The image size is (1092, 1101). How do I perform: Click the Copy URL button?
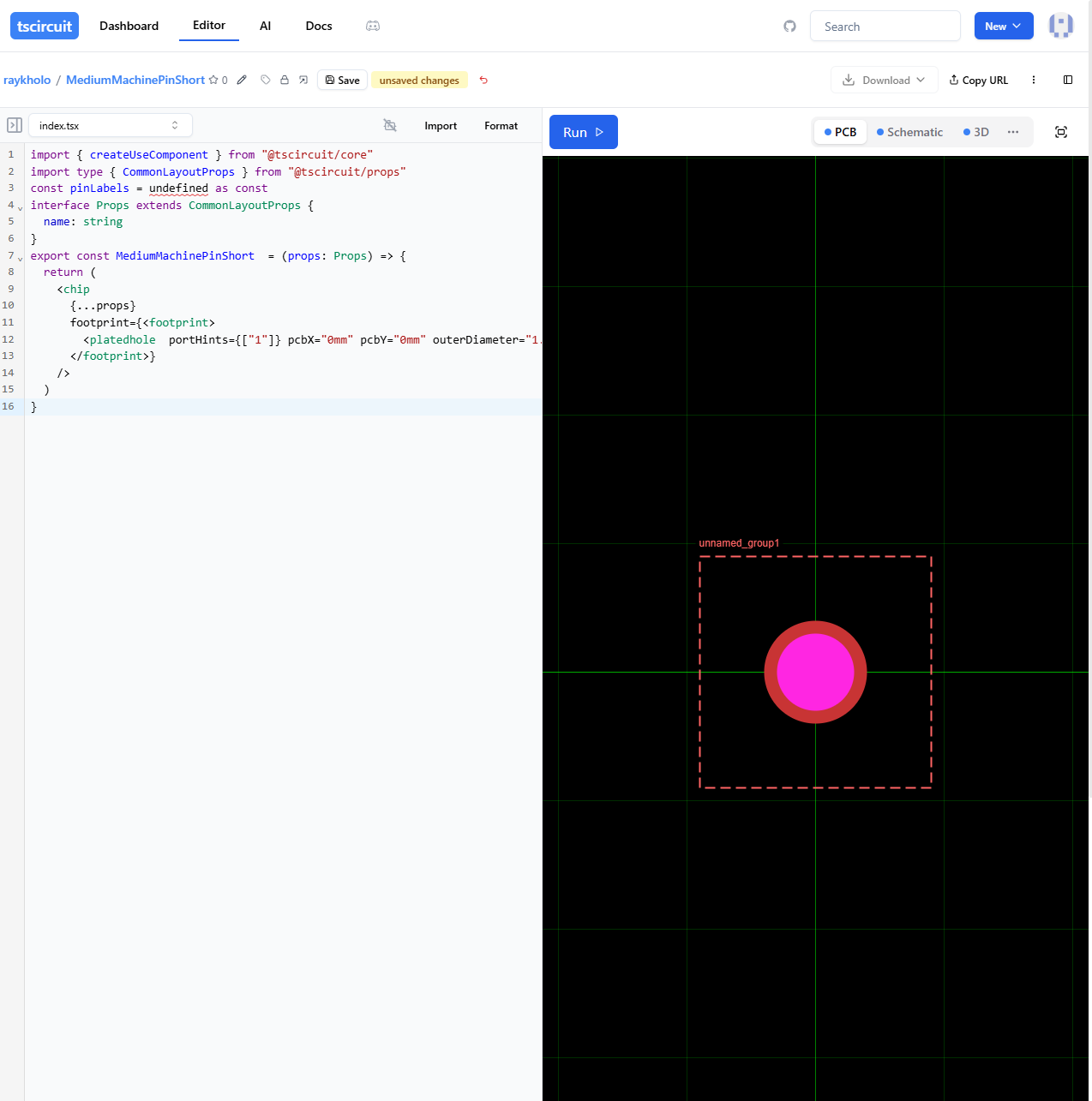979,80
